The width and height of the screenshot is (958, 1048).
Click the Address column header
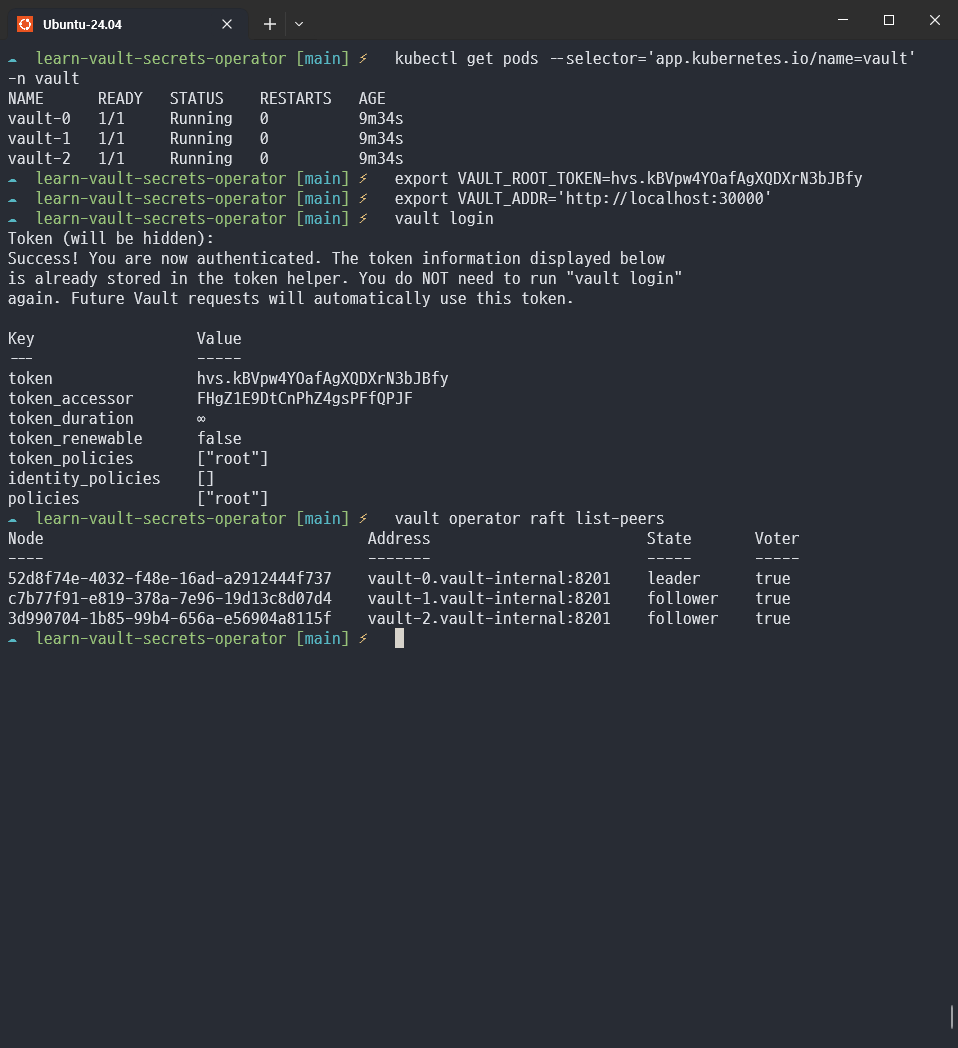399,539
